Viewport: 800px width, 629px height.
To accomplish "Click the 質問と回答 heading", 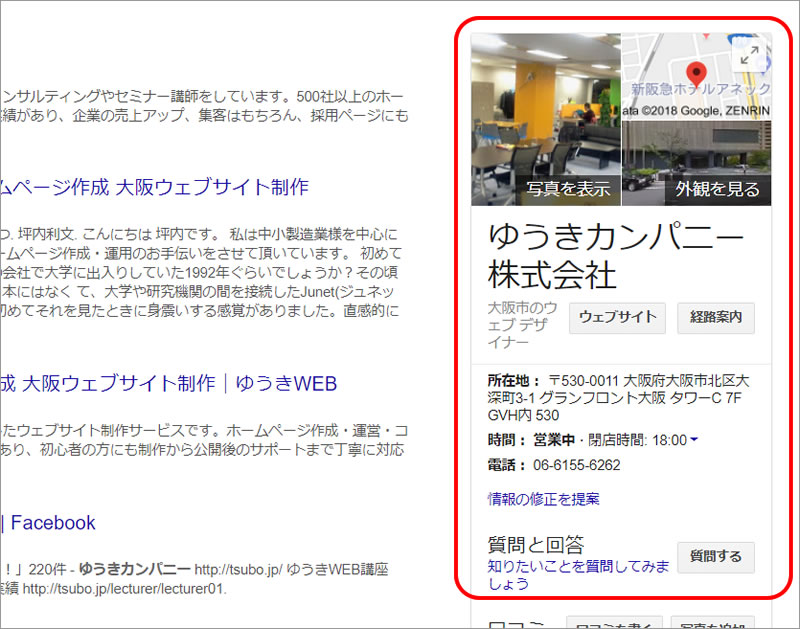I will click(x=536, y=545).
